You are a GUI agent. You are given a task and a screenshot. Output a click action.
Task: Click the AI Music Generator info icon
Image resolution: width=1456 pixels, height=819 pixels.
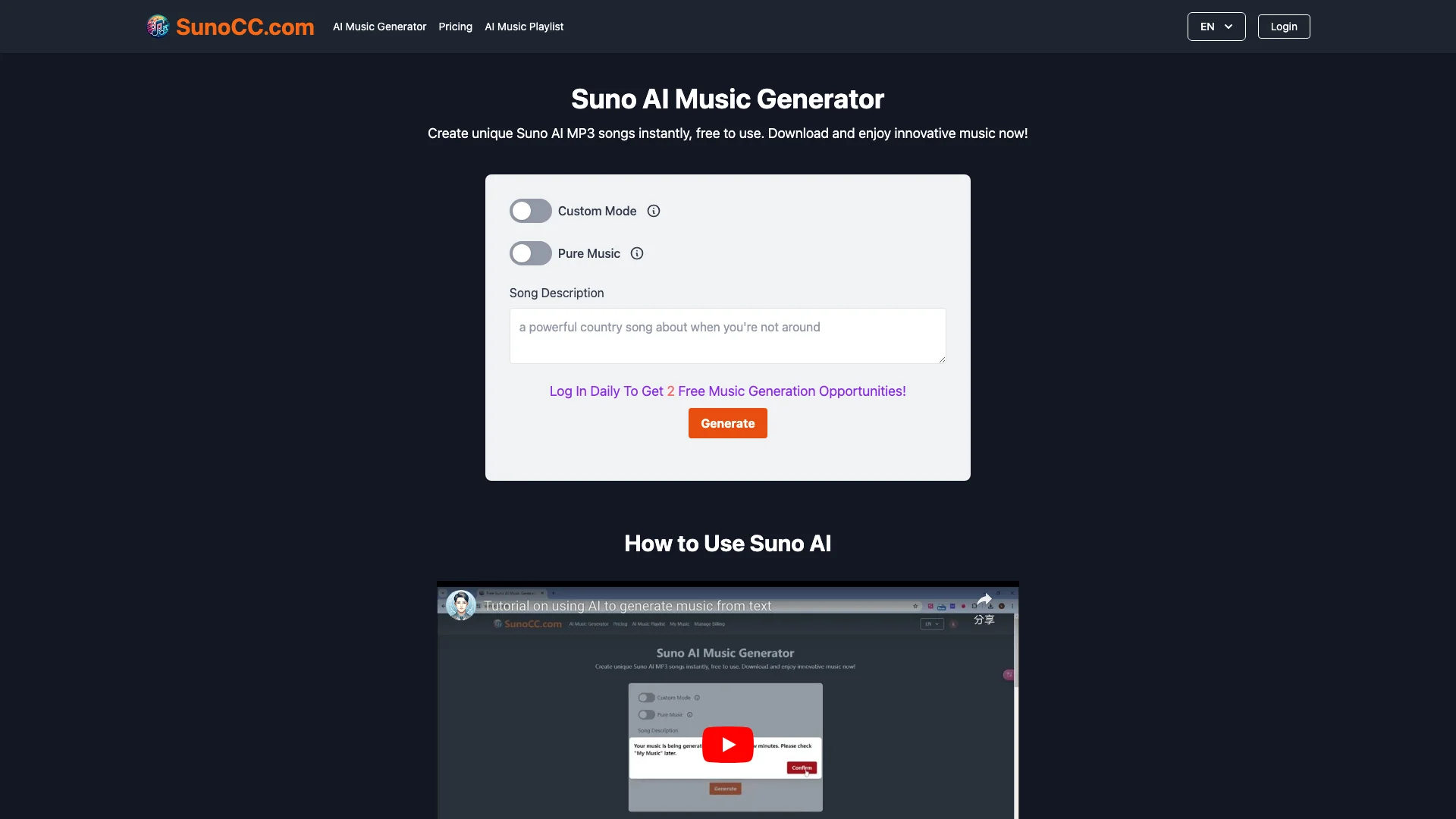coord(653,211)
